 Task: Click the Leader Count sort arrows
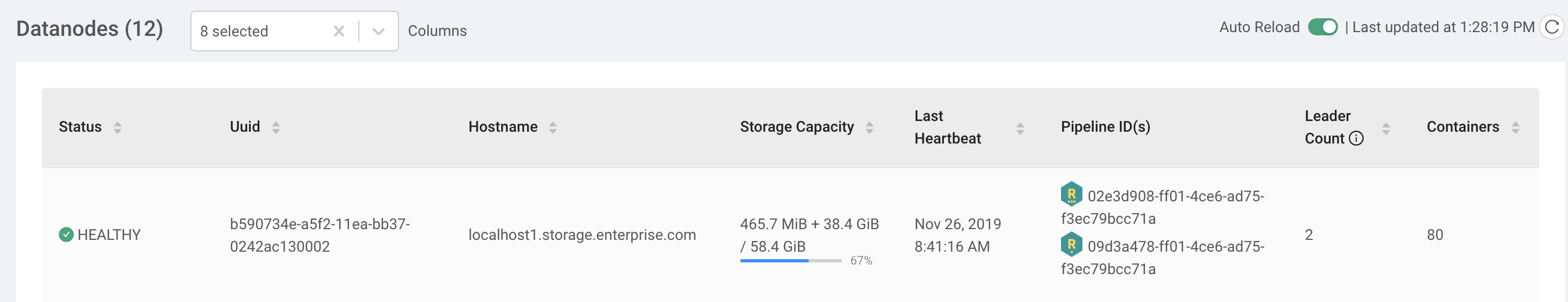coord(1386,129)
